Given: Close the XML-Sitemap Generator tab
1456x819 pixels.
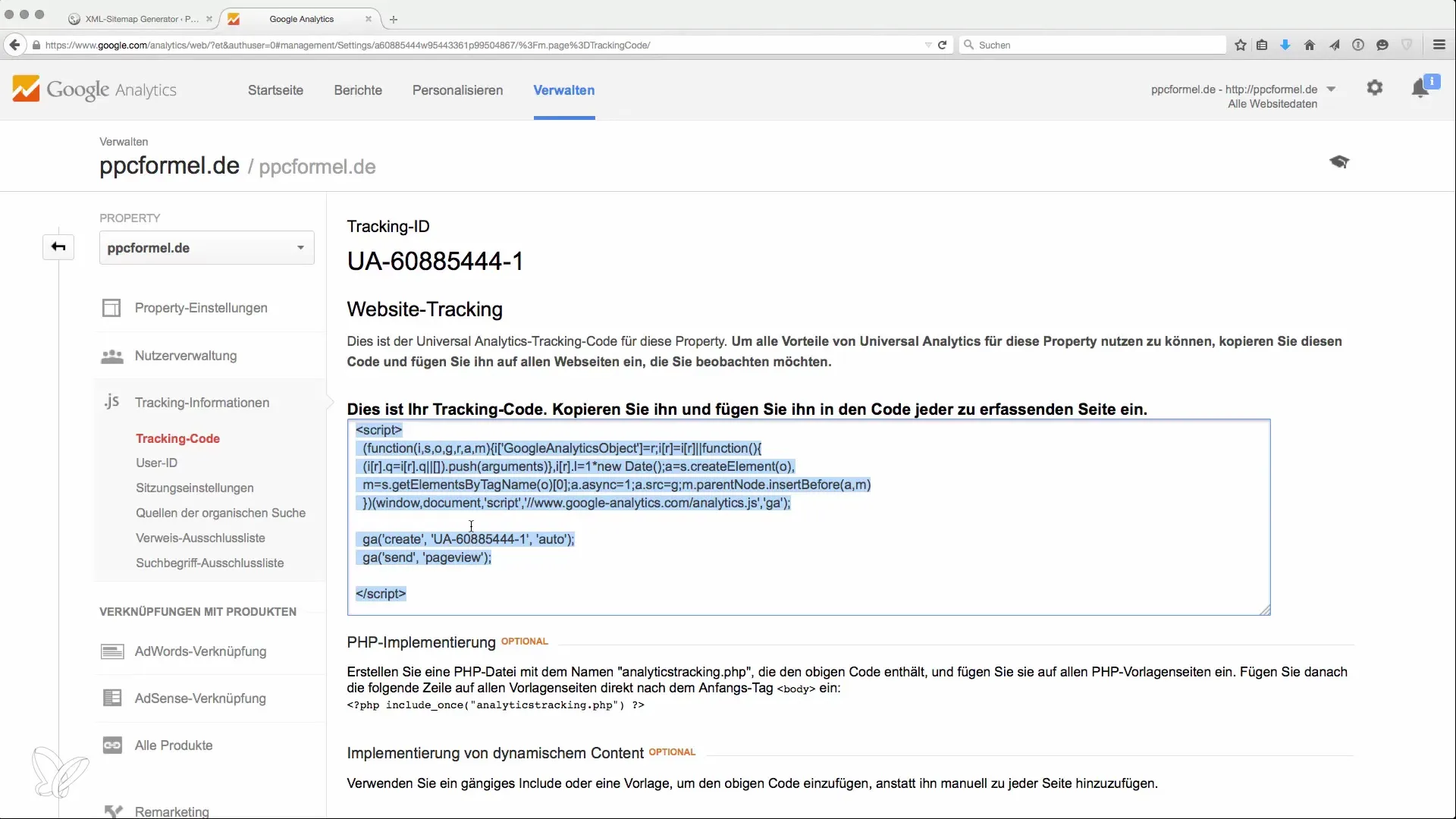Looking at the screenshot, I should pos(209,19).
